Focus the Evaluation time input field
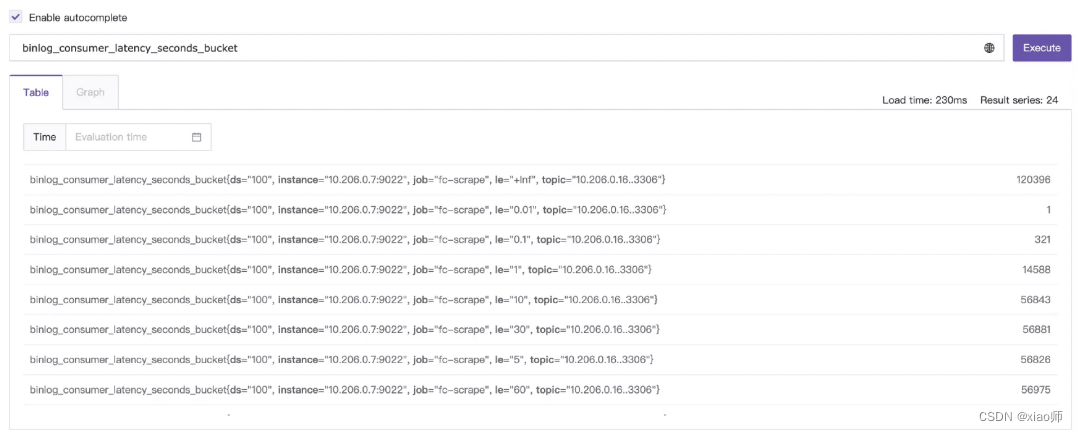Viewport: 1078px width, 432px height. (x=138, y=137)
